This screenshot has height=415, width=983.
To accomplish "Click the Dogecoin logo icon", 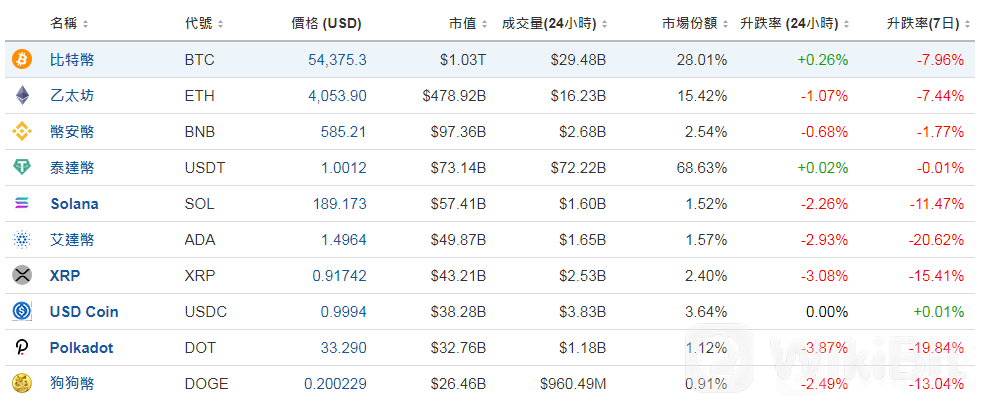I will coord(22,383).
